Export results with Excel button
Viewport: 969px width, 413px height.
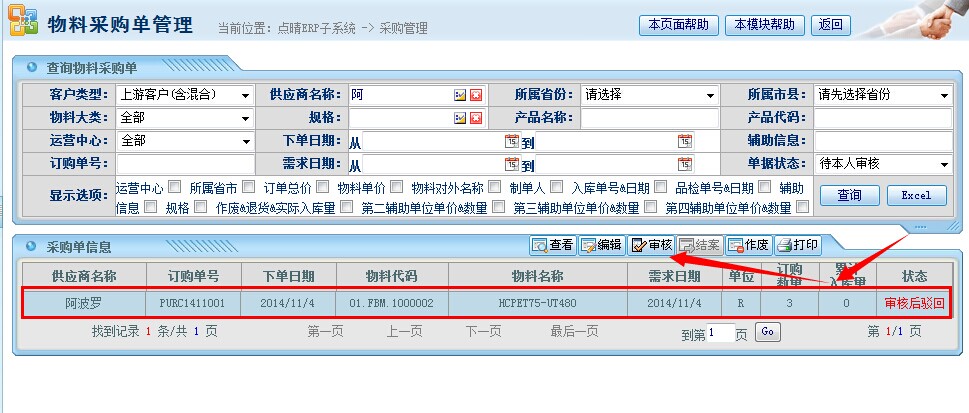[x=915, y=195]
